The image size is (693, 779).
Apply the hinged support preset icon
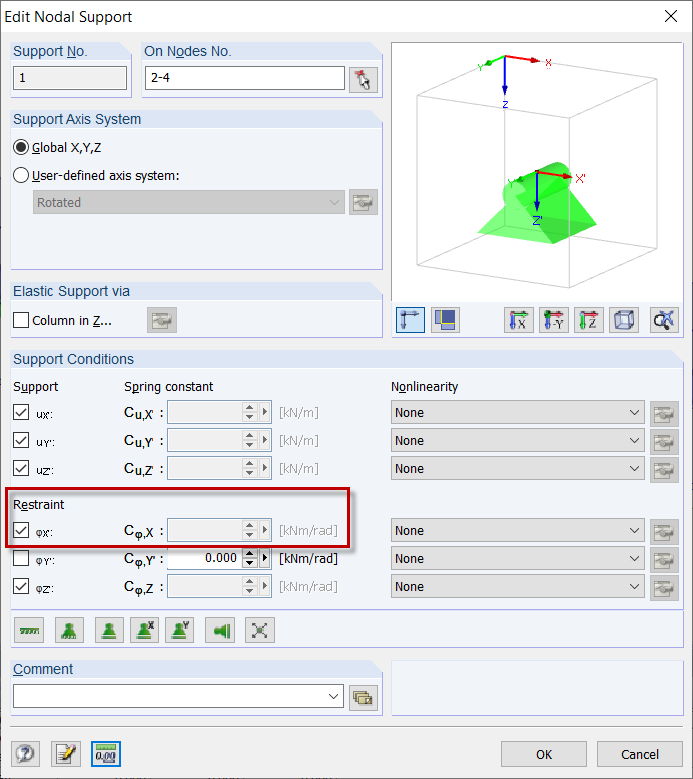[x=69, y=630]
